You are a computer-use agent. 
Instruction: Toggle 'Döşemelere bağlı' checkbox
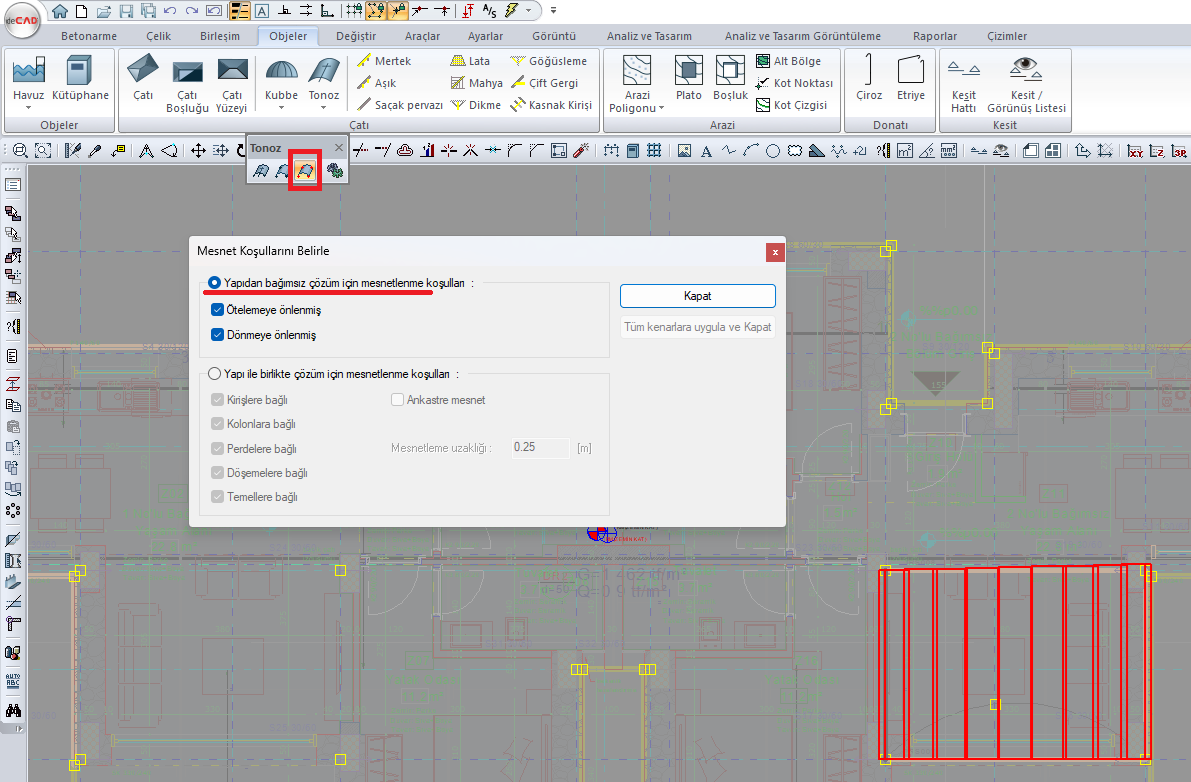[x=217, y=472]
